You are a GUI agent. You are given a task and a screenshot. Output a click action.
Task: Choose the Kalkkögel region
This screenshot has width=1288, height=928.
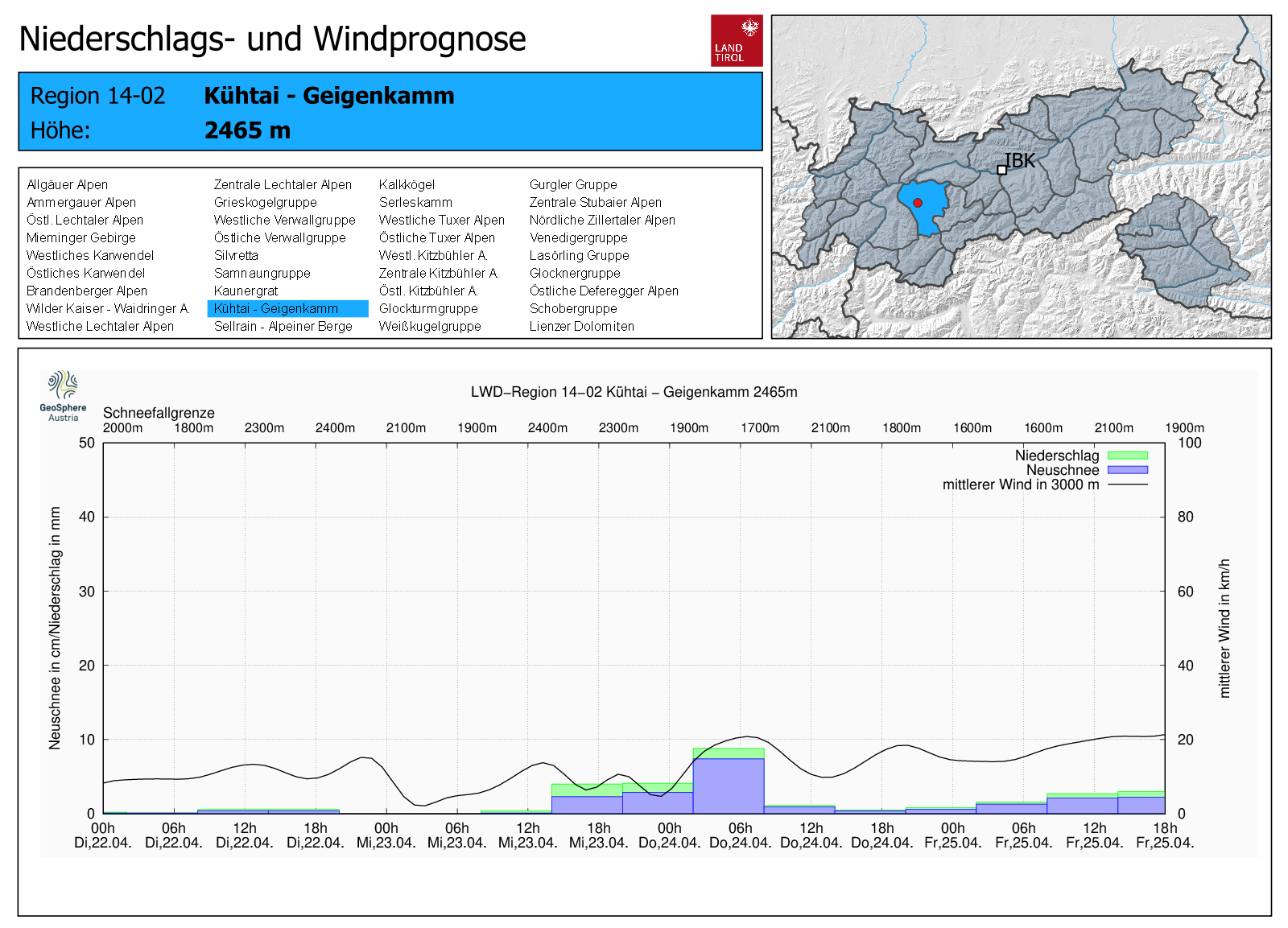point(407,185)
